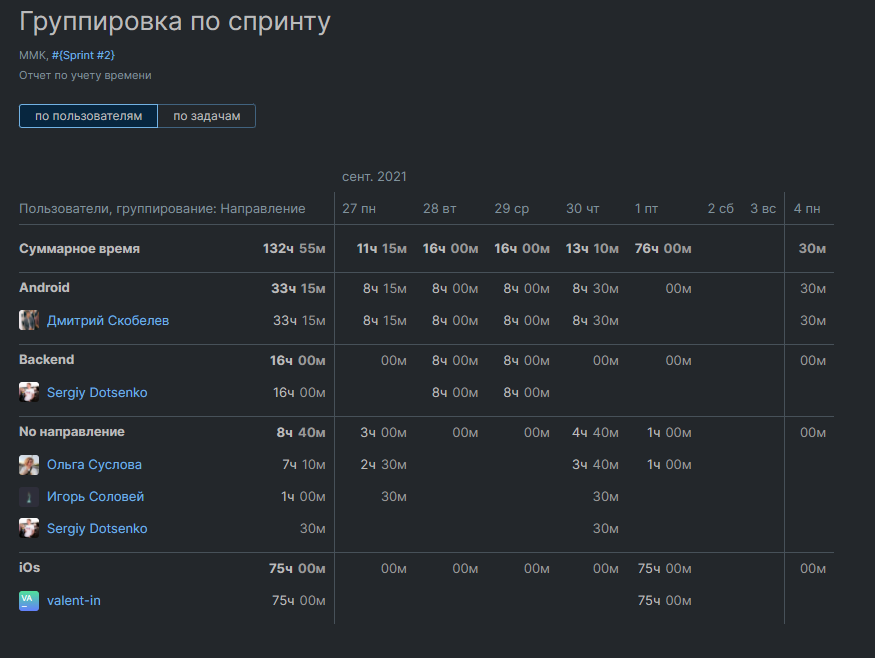Viewport: 875px width, 658px height.
Task: Open the valent-in user link
Action: coord(74,601)
